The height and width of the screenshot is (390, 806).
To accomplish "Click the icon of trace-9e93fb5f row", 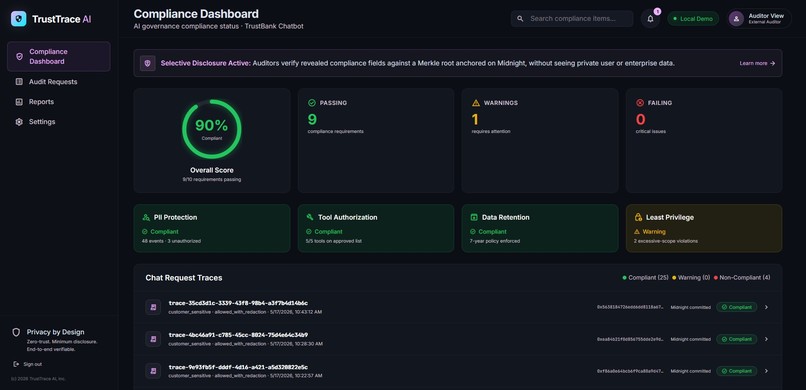I will tap(153, 371).
